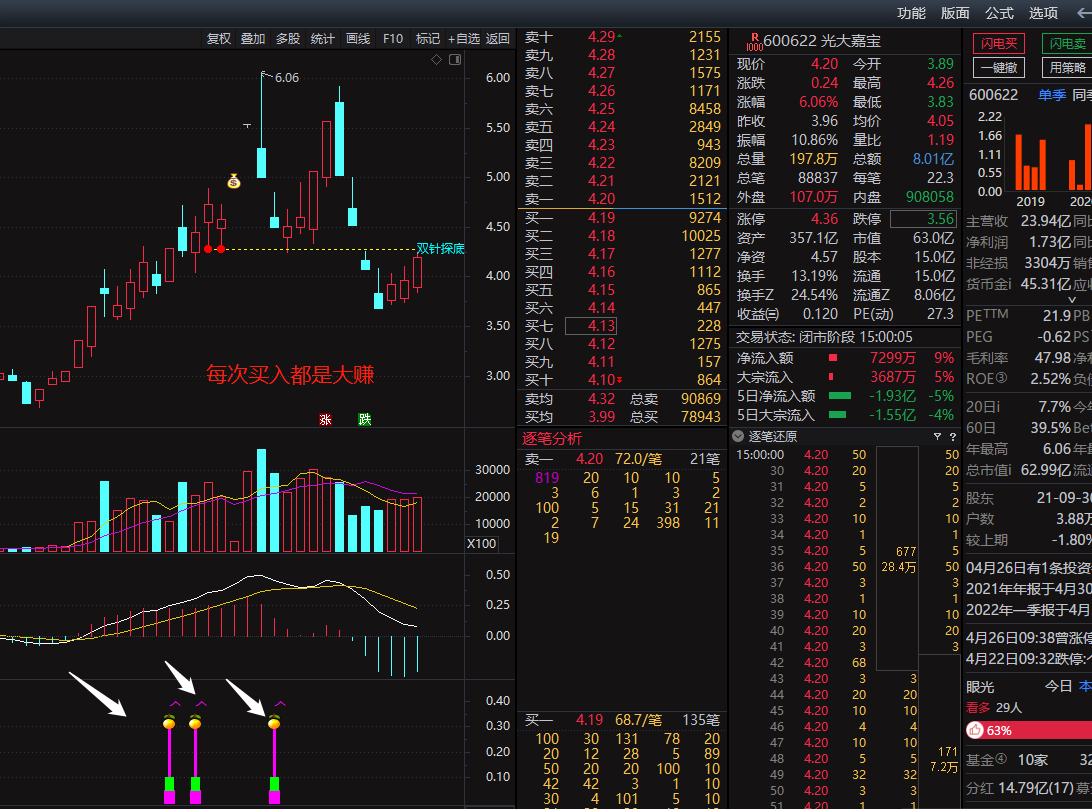
Task: Open the 功能 menu
Action: pos(911,13)
